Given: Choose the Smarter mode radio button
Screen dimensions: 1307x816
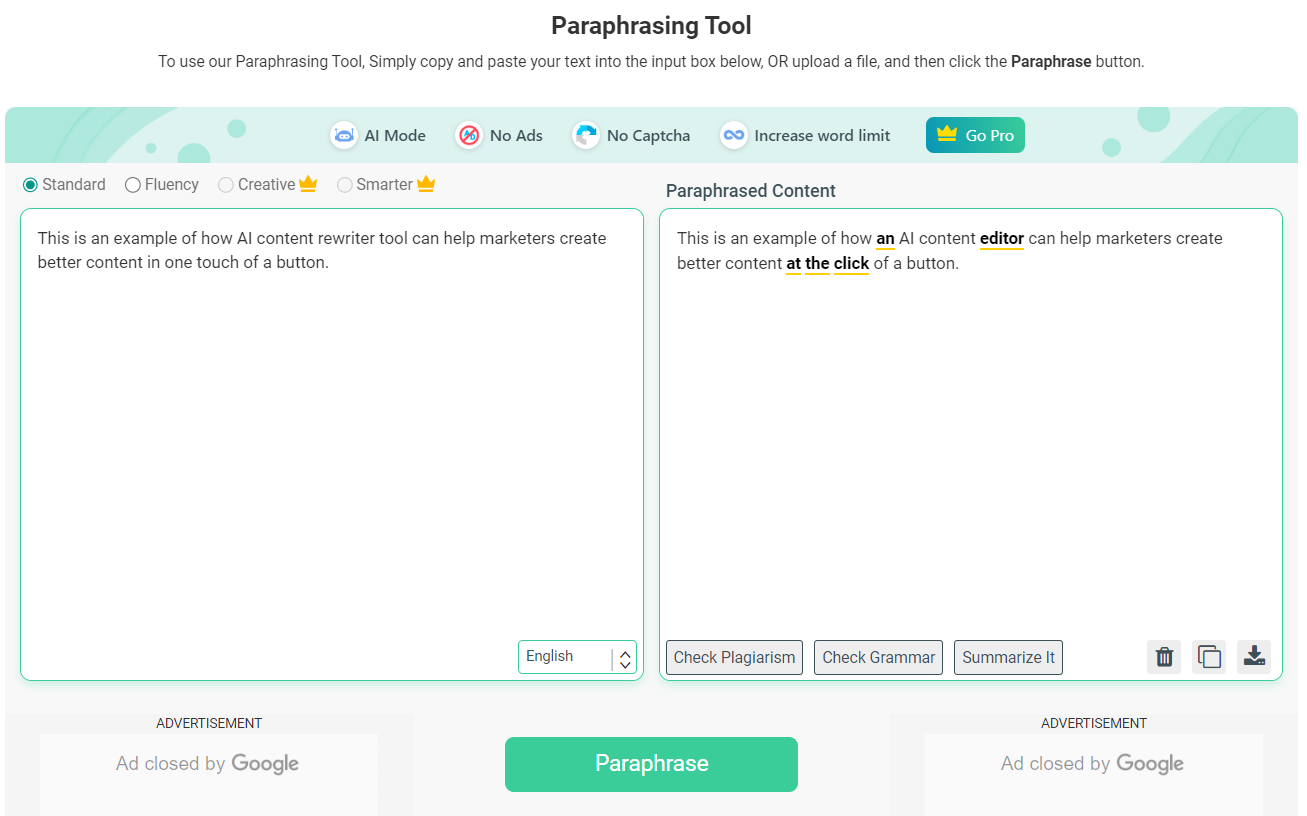Looking at the screenshot, I should (x=344, y=185).
